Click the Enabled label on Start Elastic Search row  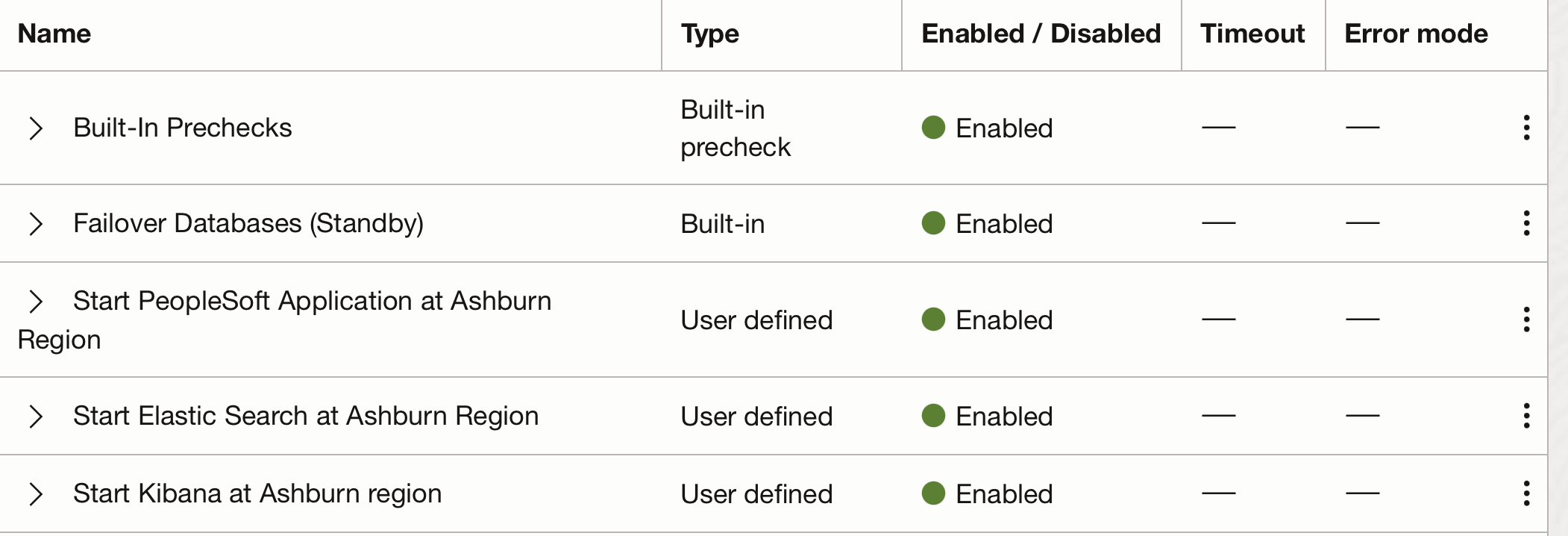click(x=1003, y=416)
